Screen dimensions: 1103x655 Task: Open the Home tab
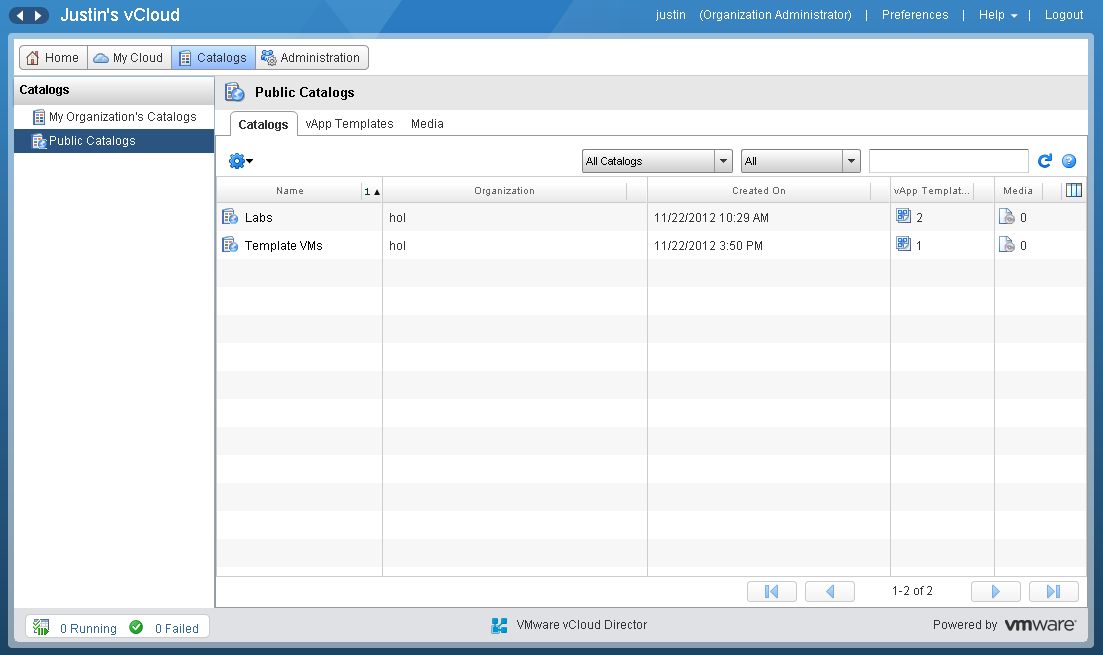53,58
